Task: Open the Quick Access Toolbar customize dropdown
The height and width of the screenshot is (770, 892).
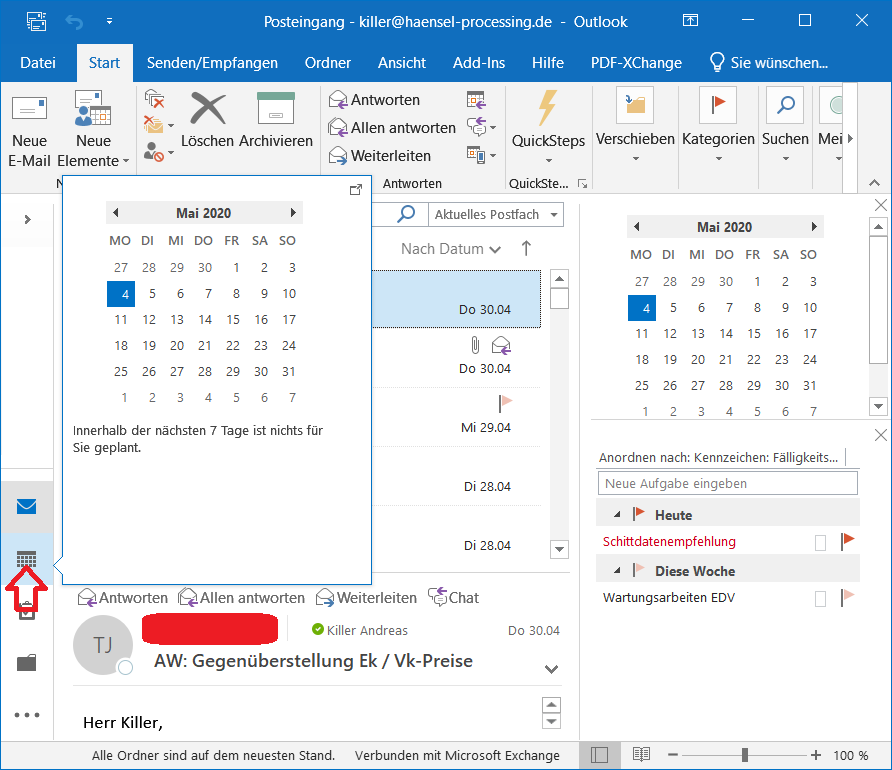Action: point(109,22)
